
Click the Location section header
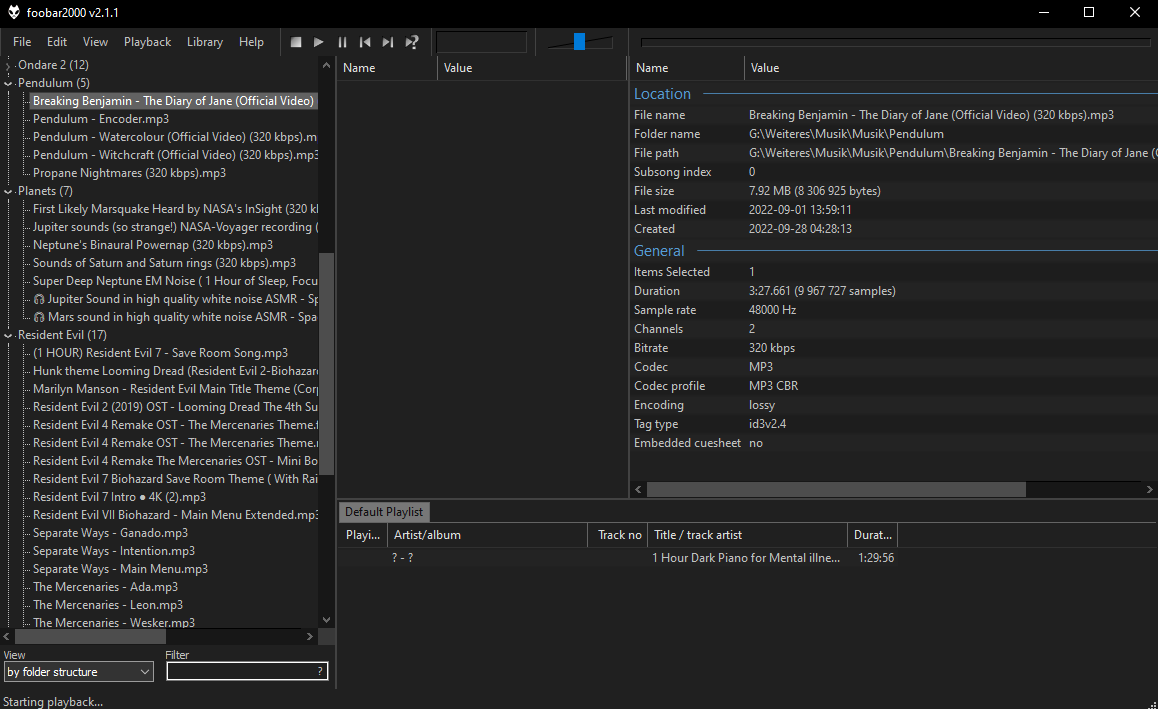pyautogui.click(x=662, y=94)
